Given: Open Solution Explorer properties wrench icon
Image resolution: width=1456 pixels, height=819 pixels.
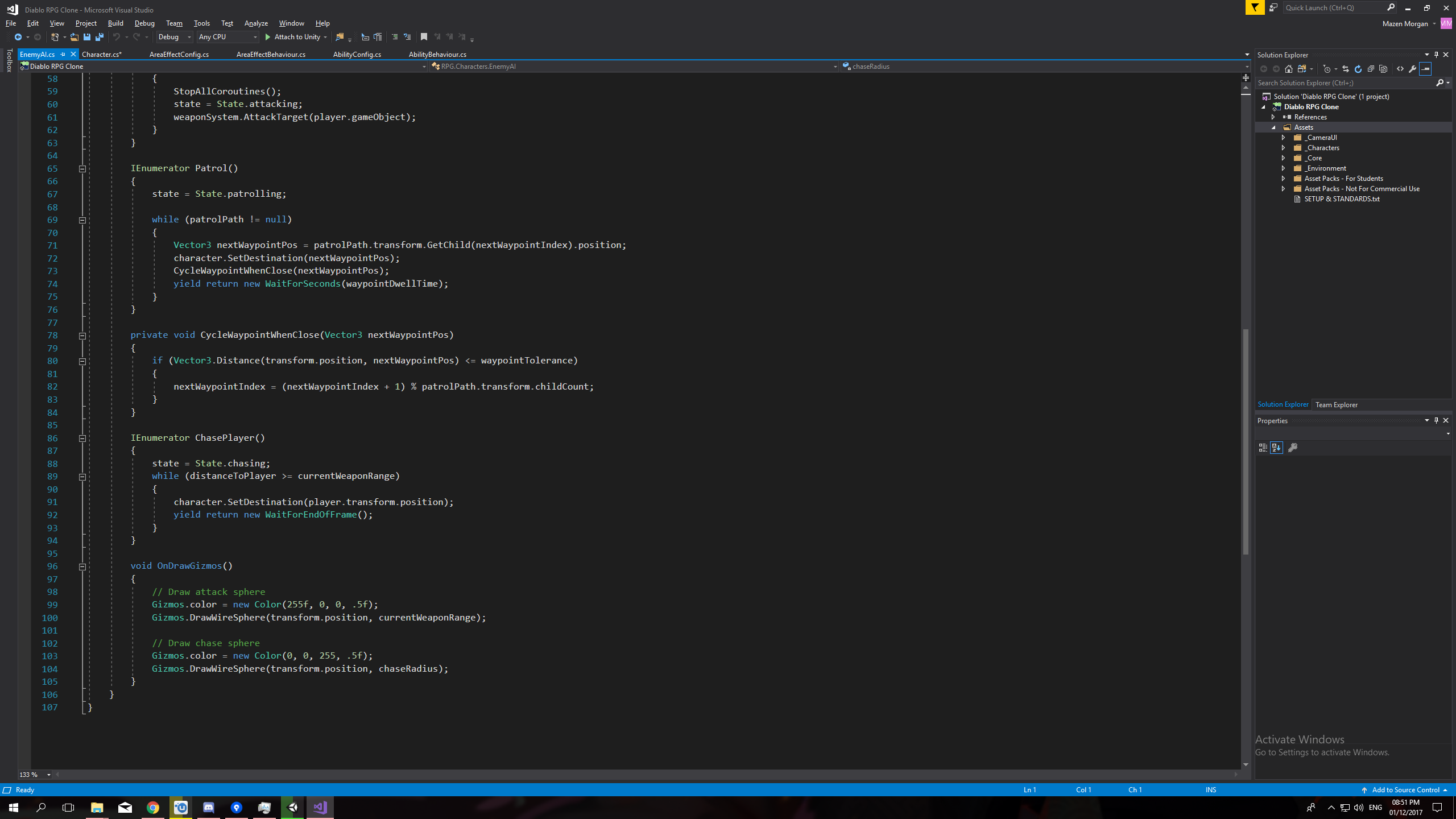Looking at the screenshot, I should [x=1412, y=69].
